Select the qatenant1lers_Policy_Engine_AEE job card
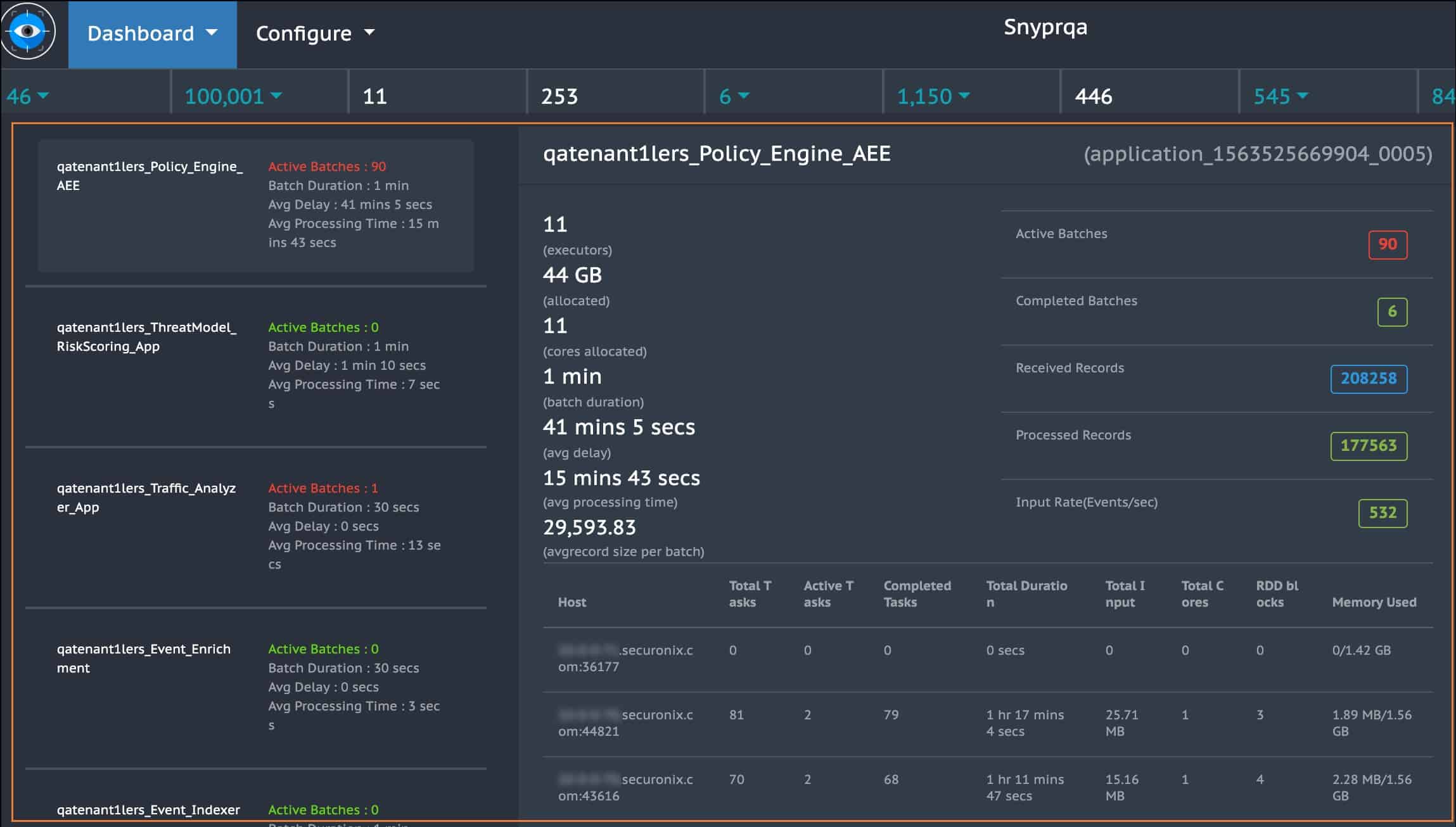The image size is (1456, 827). tap(255, 205)
